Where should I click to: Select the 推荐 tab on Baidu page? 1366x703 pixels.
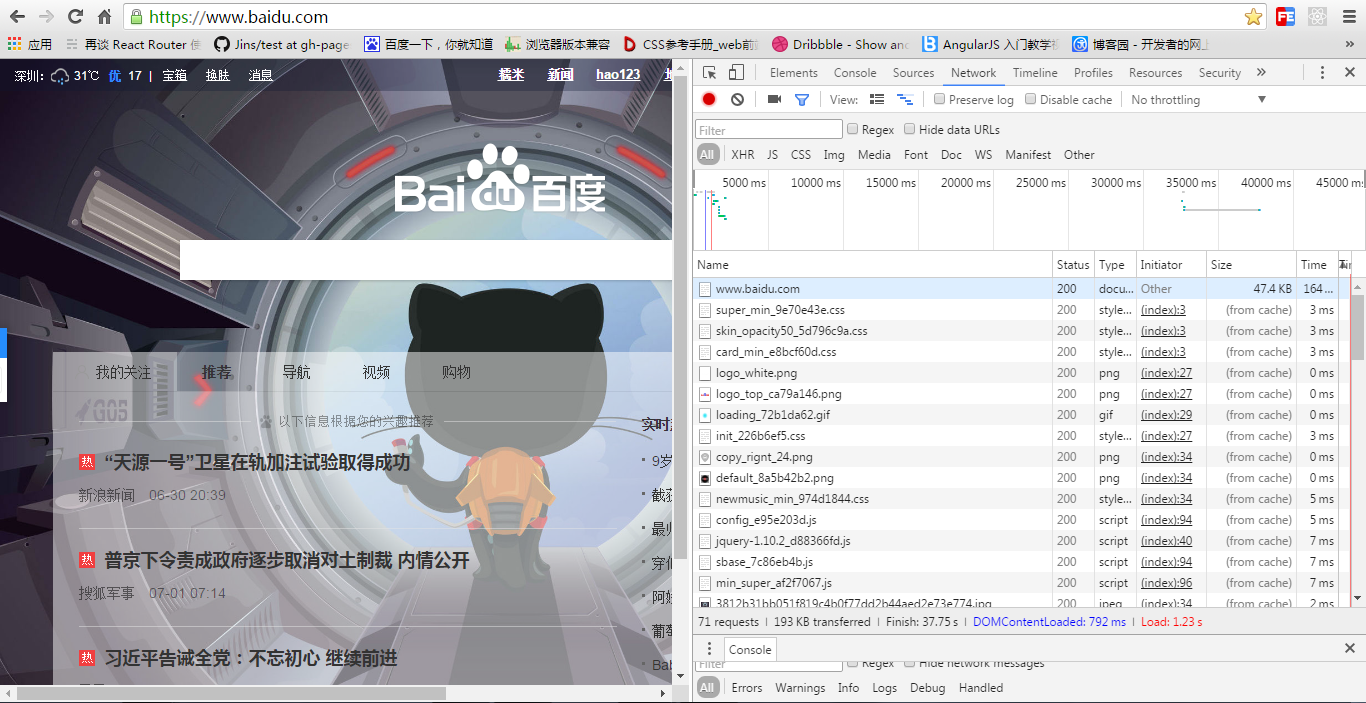pos(216,372)
